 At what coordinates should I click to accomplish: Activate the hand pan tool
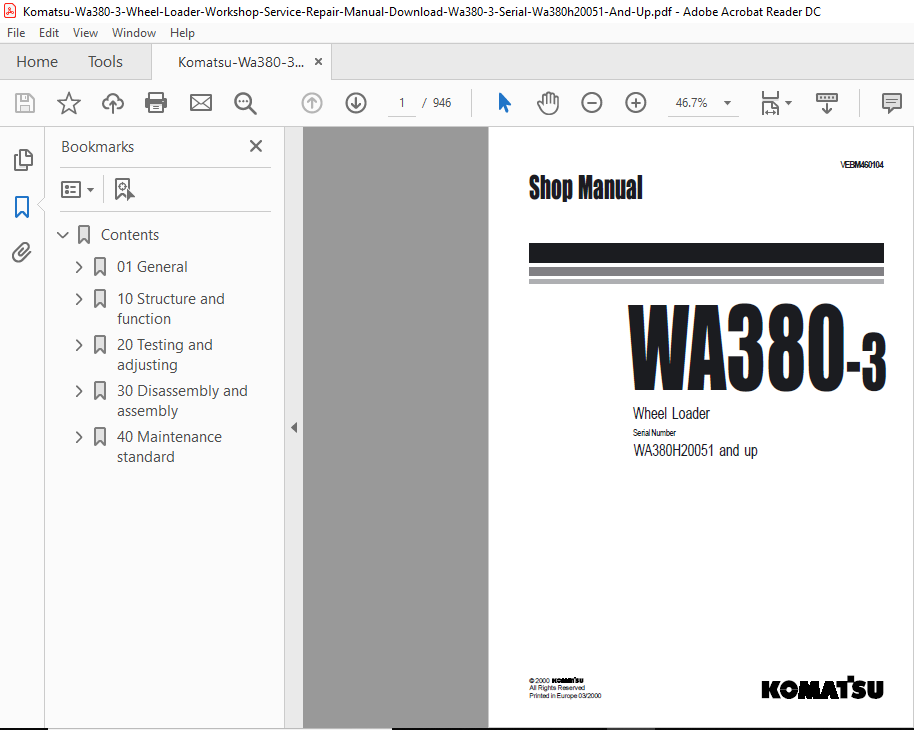(x=548, y=103)
